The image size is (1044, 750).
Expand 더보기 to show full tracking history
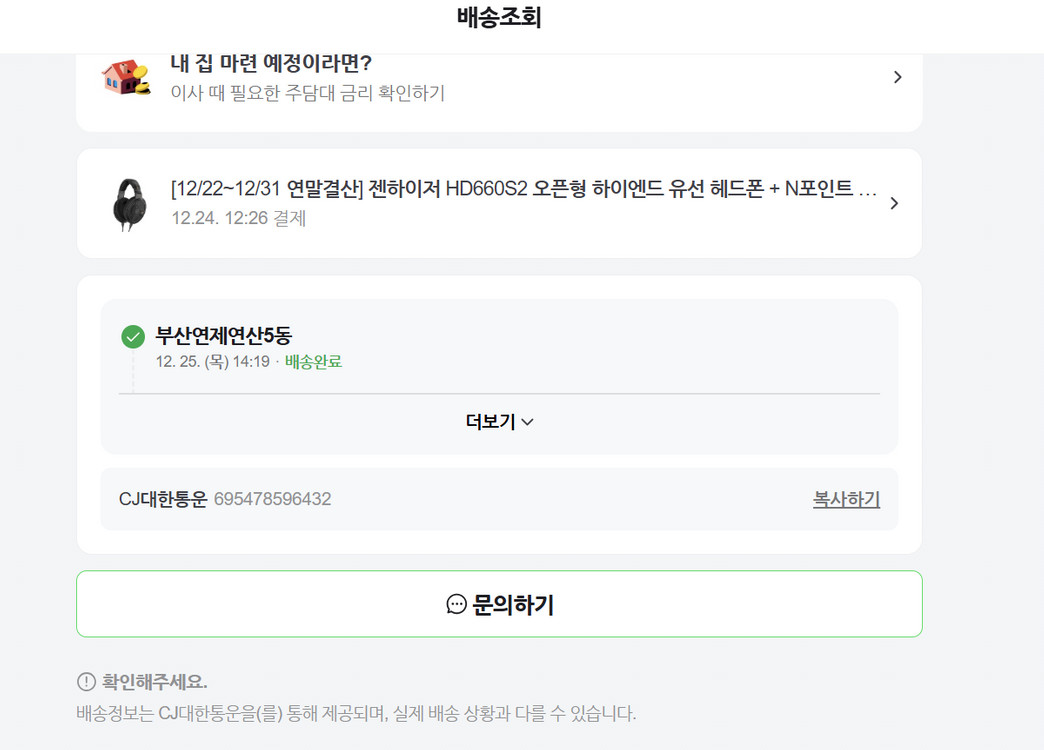500,421
